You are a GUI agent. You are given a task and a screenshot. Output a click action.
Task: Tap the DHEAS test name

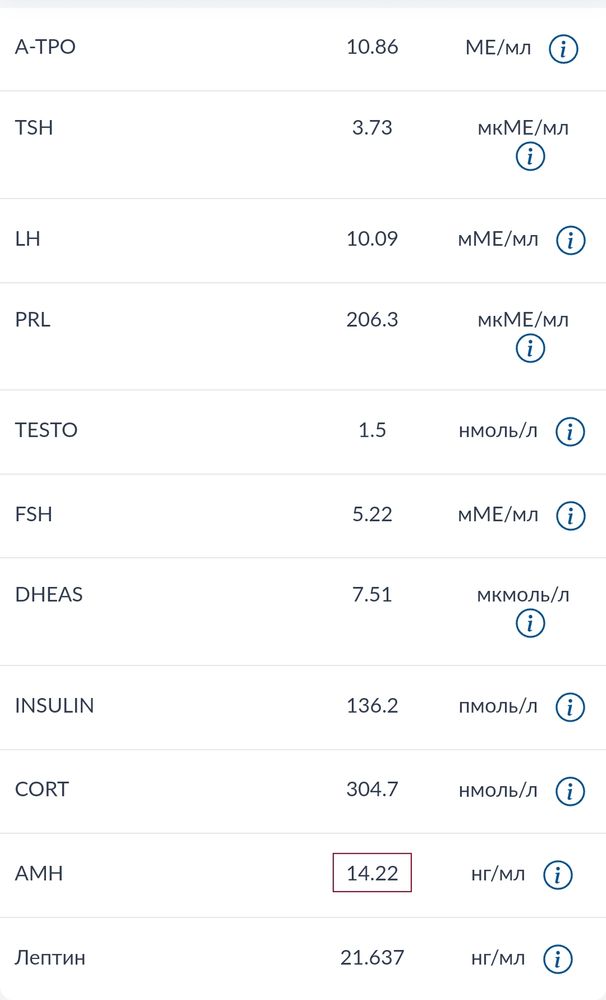tap(48, 594)
